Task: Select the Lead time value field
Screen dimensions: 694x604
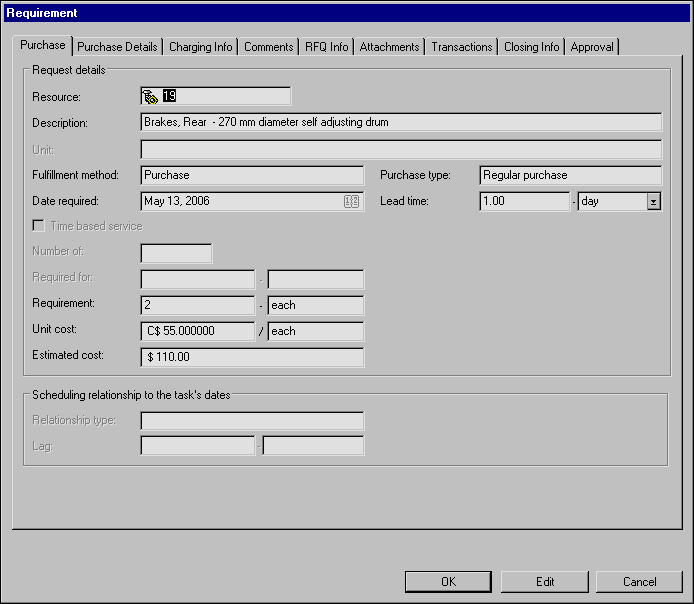Action: pos(523,201)
